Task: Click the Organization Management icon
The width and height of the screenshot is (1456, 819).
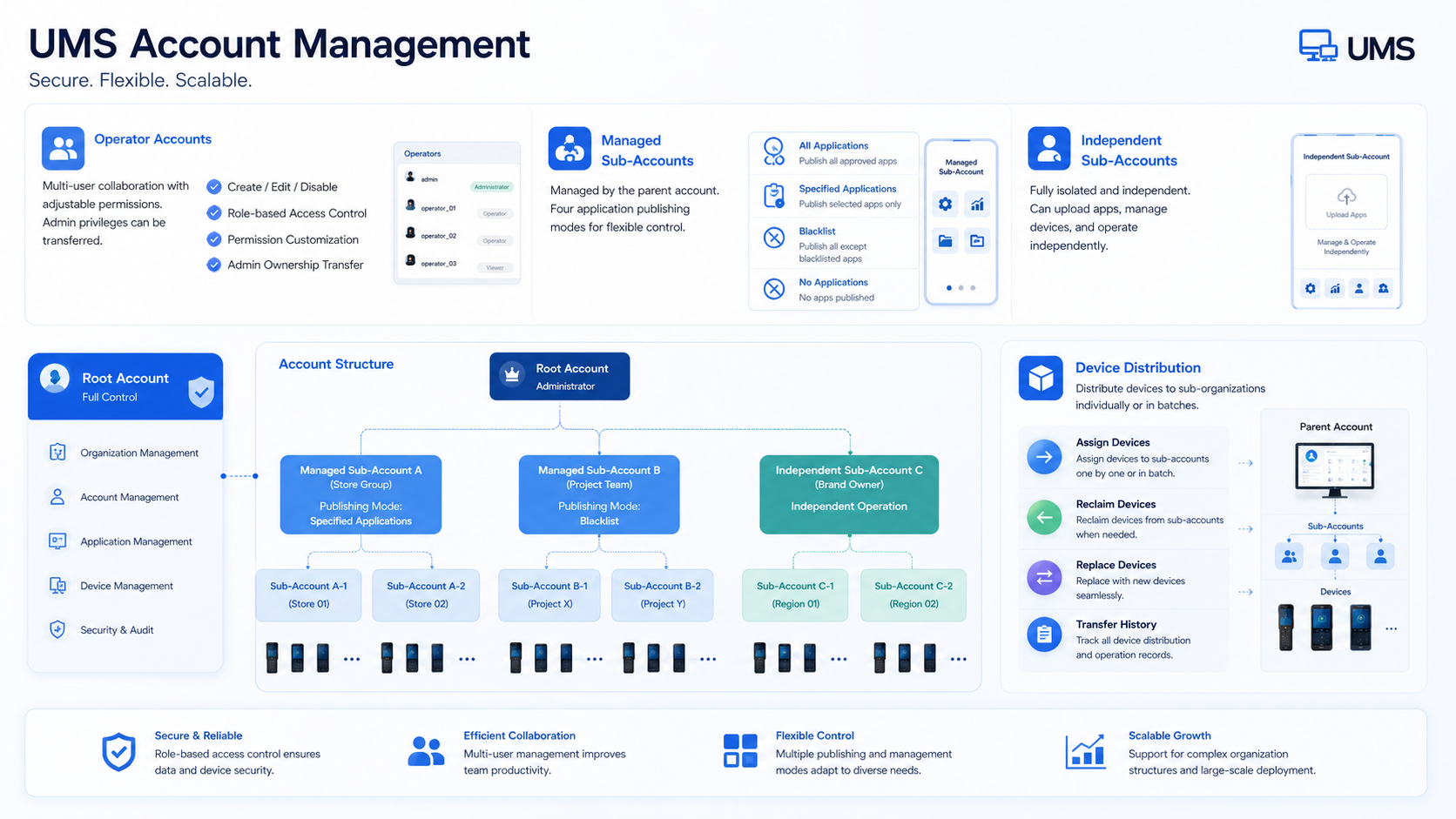Action: click(57, 453)
